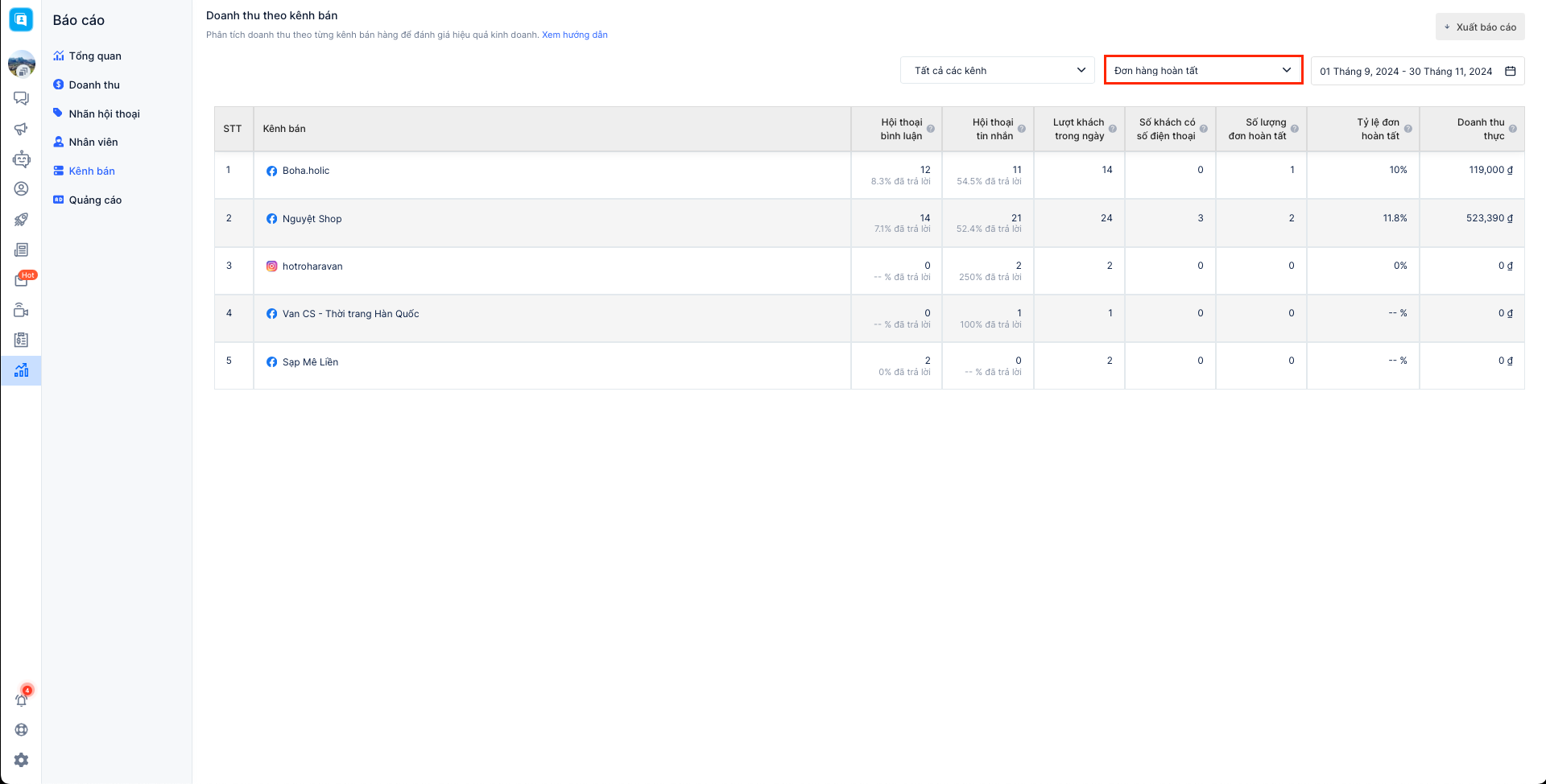
Task: Click Xuất báo cáo export button
Action: tap(1480, 27)
